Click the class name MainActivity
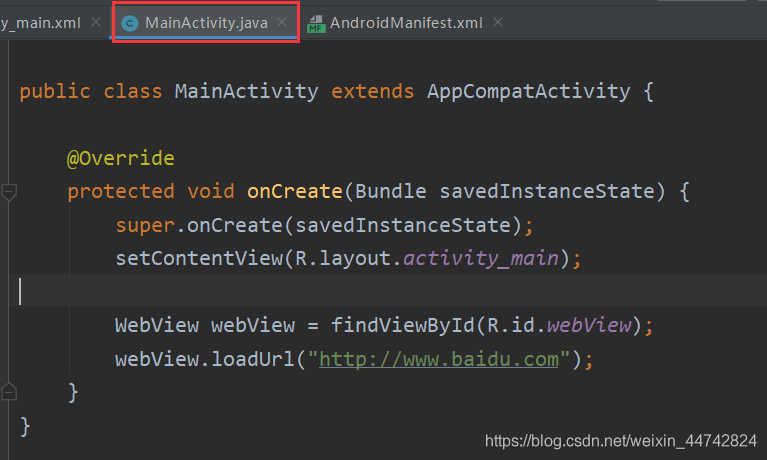Image resolution: width=767 pixels, height=460 pixels. point(247,92)
